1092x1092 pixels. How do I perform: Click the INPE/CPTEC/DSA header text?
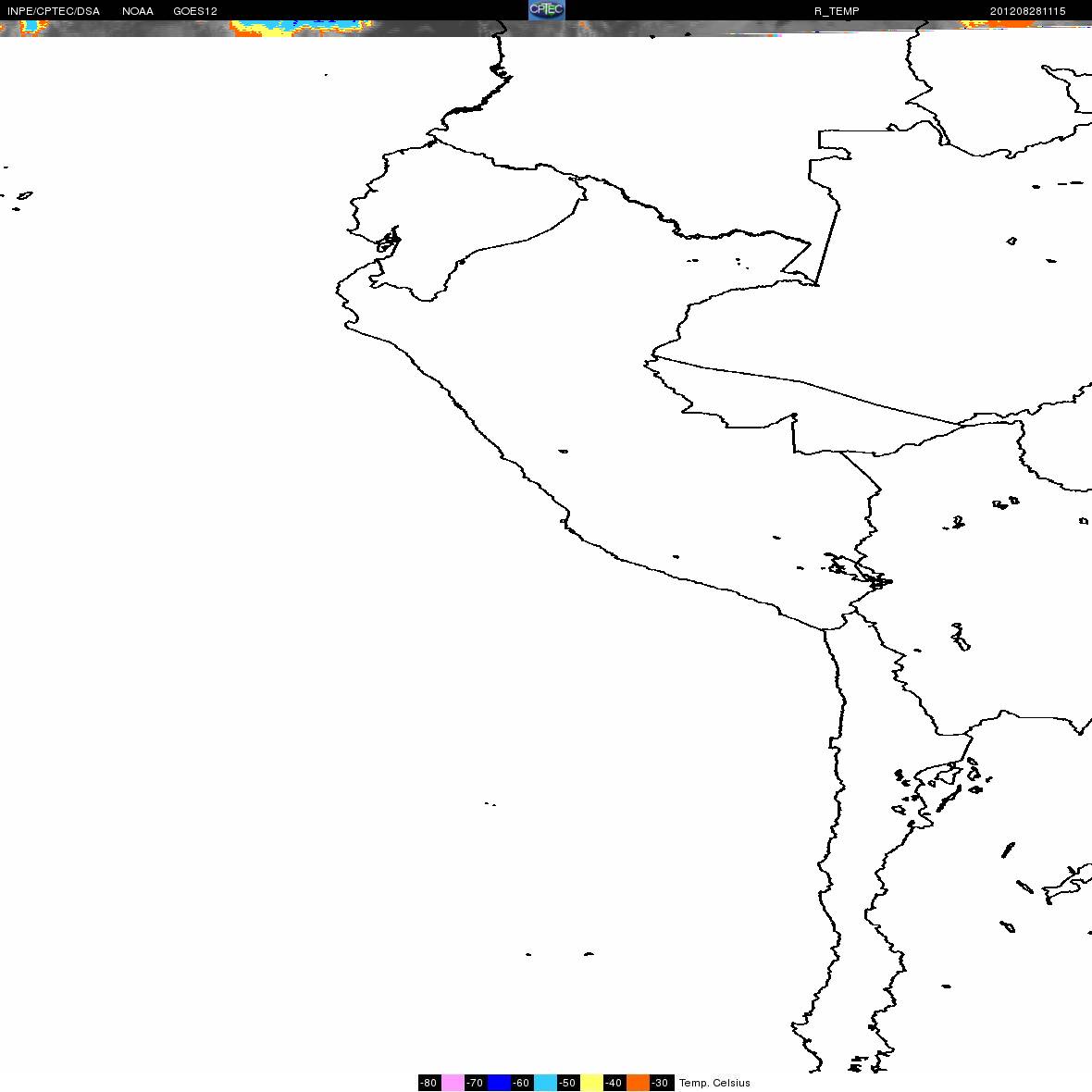point(54,11)
